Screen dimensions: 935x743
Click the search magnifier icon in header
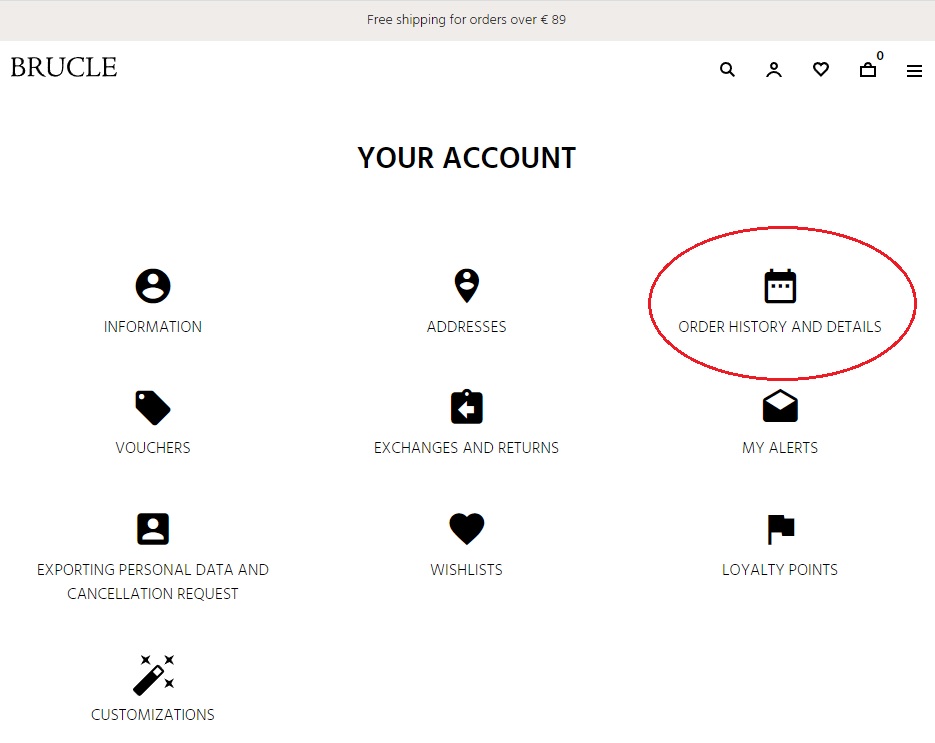[727, 70]
